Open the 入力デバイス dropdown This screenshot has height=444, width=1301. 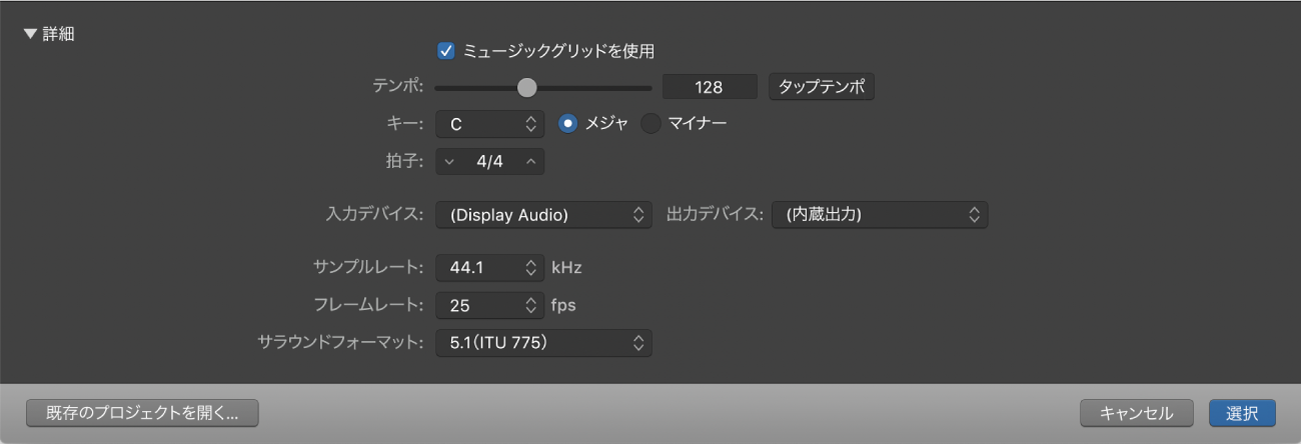pyautogui.click(x=543, y=214)
